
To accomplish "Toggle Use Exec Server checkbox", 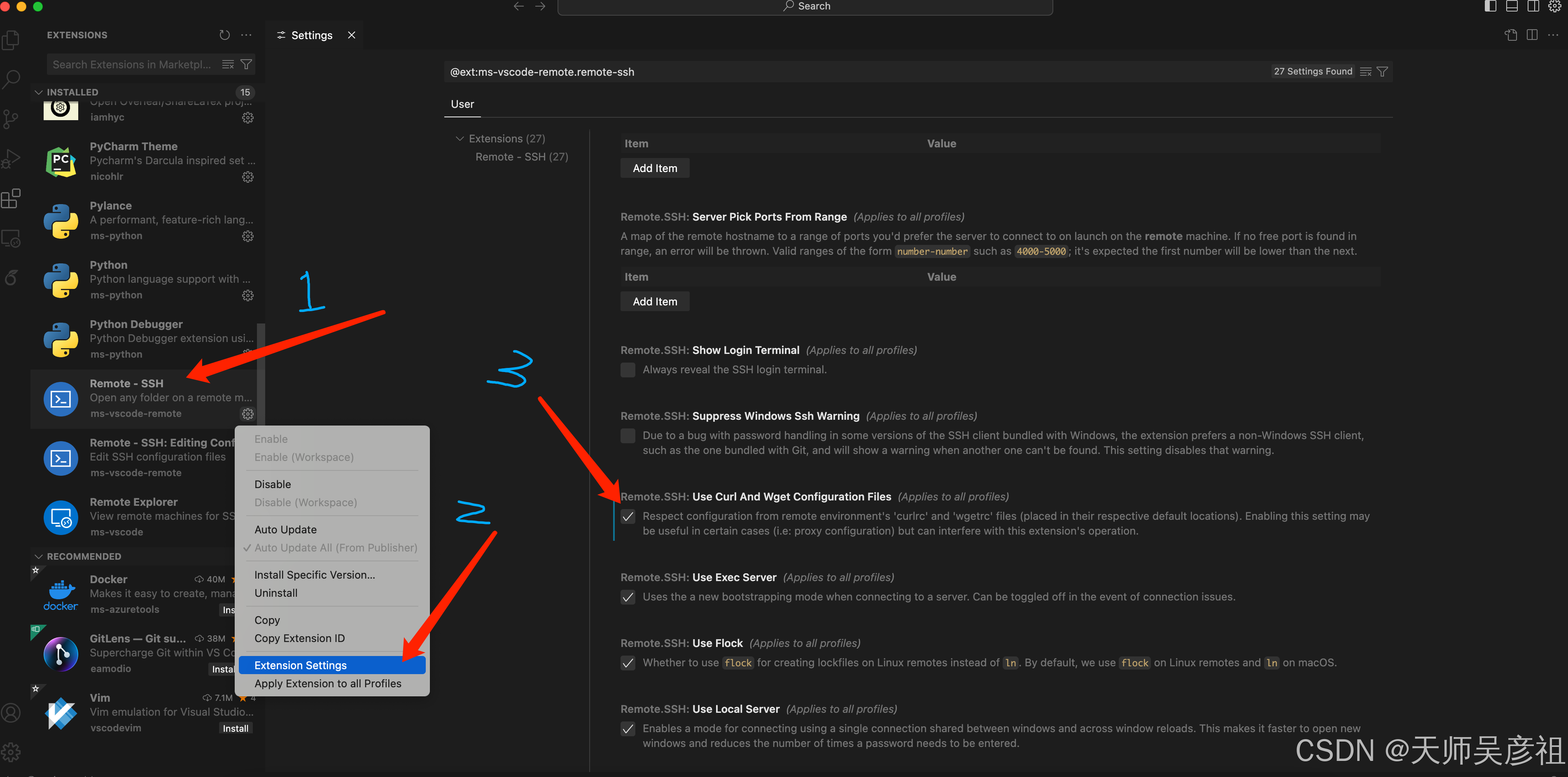I will tap(628, 597).
